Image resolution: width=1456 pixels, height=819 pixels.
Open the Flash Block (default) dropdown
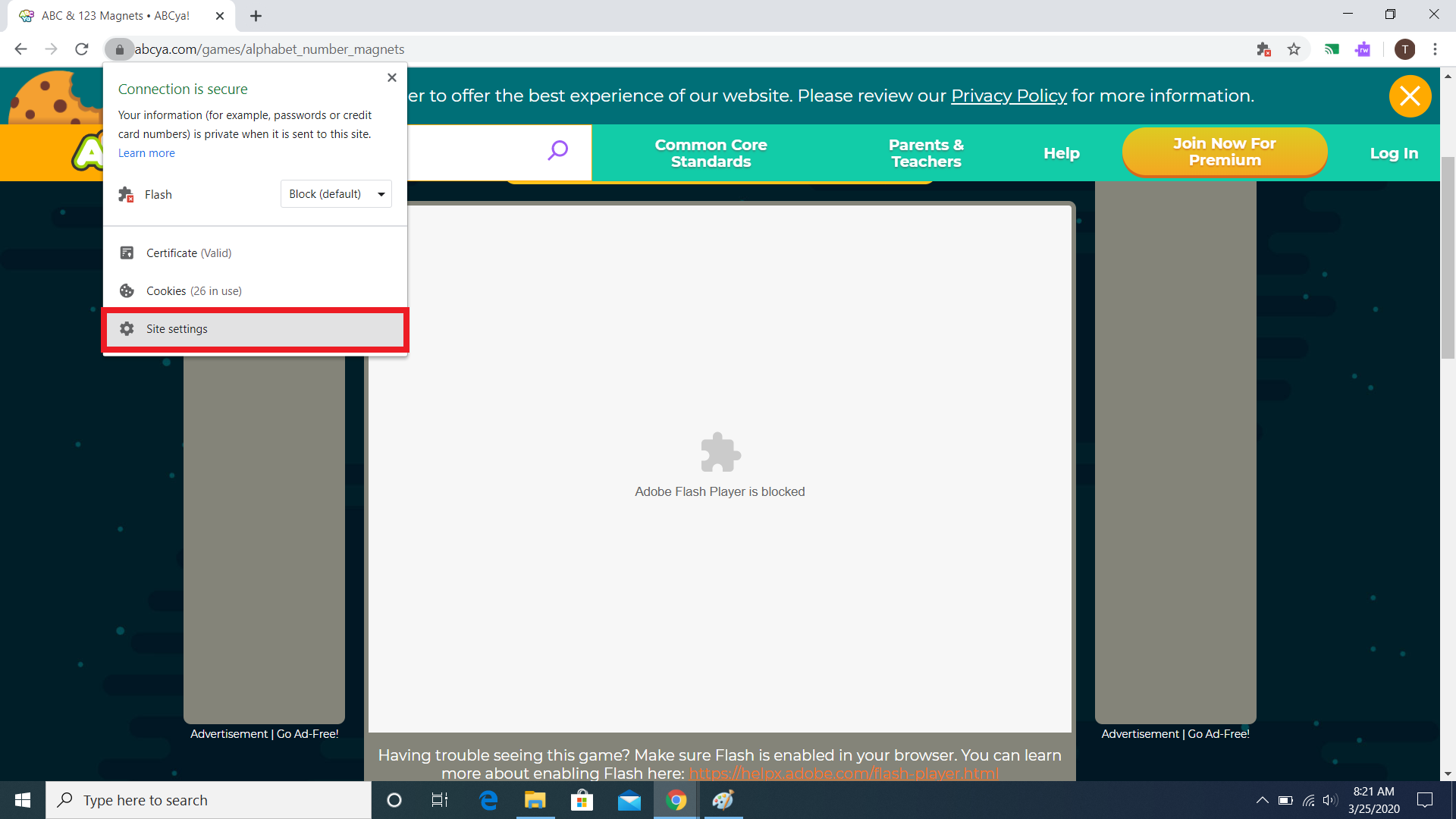coord(336,194)
